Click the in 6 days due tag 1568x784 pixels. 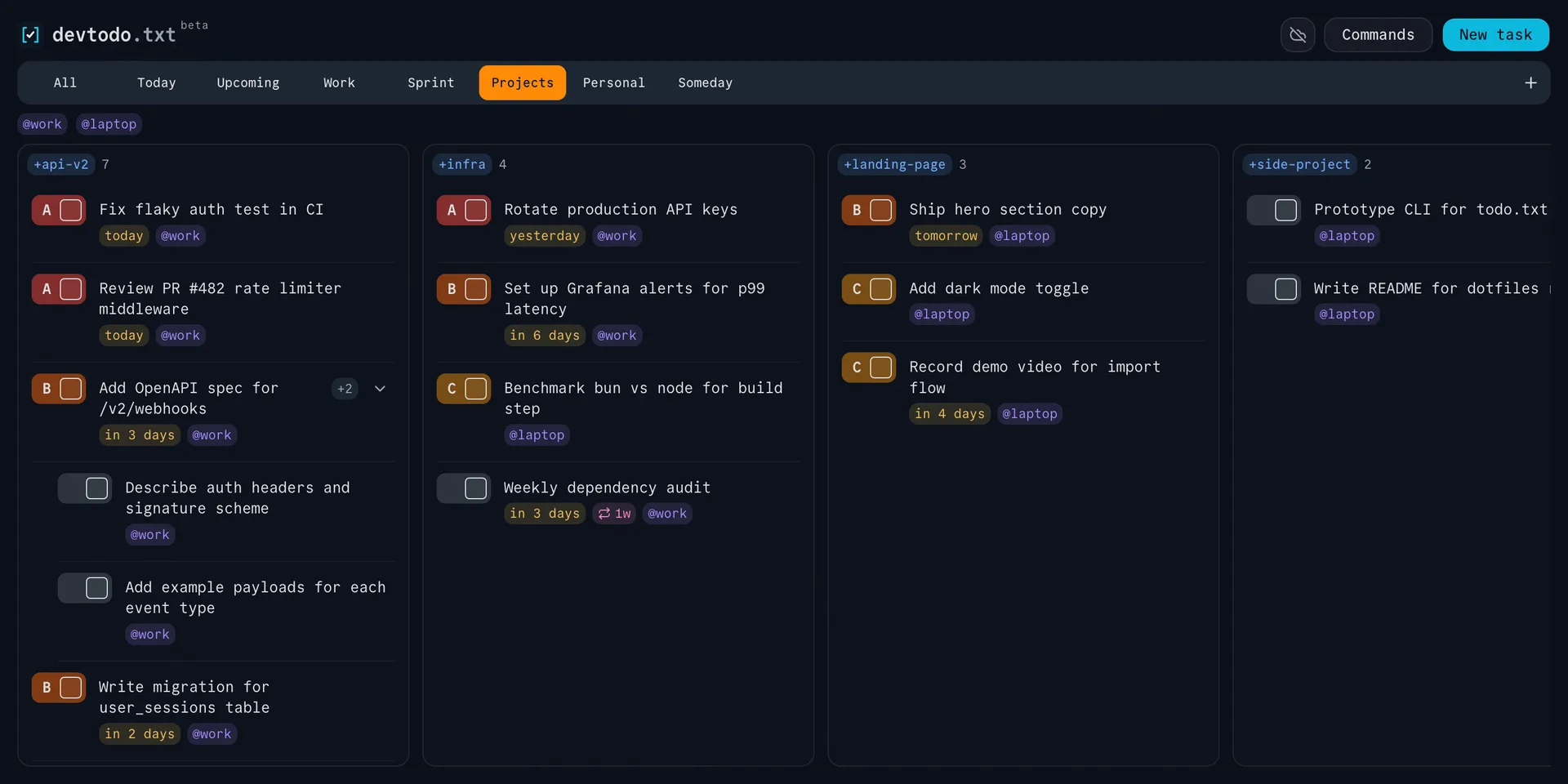pos(545,336)
